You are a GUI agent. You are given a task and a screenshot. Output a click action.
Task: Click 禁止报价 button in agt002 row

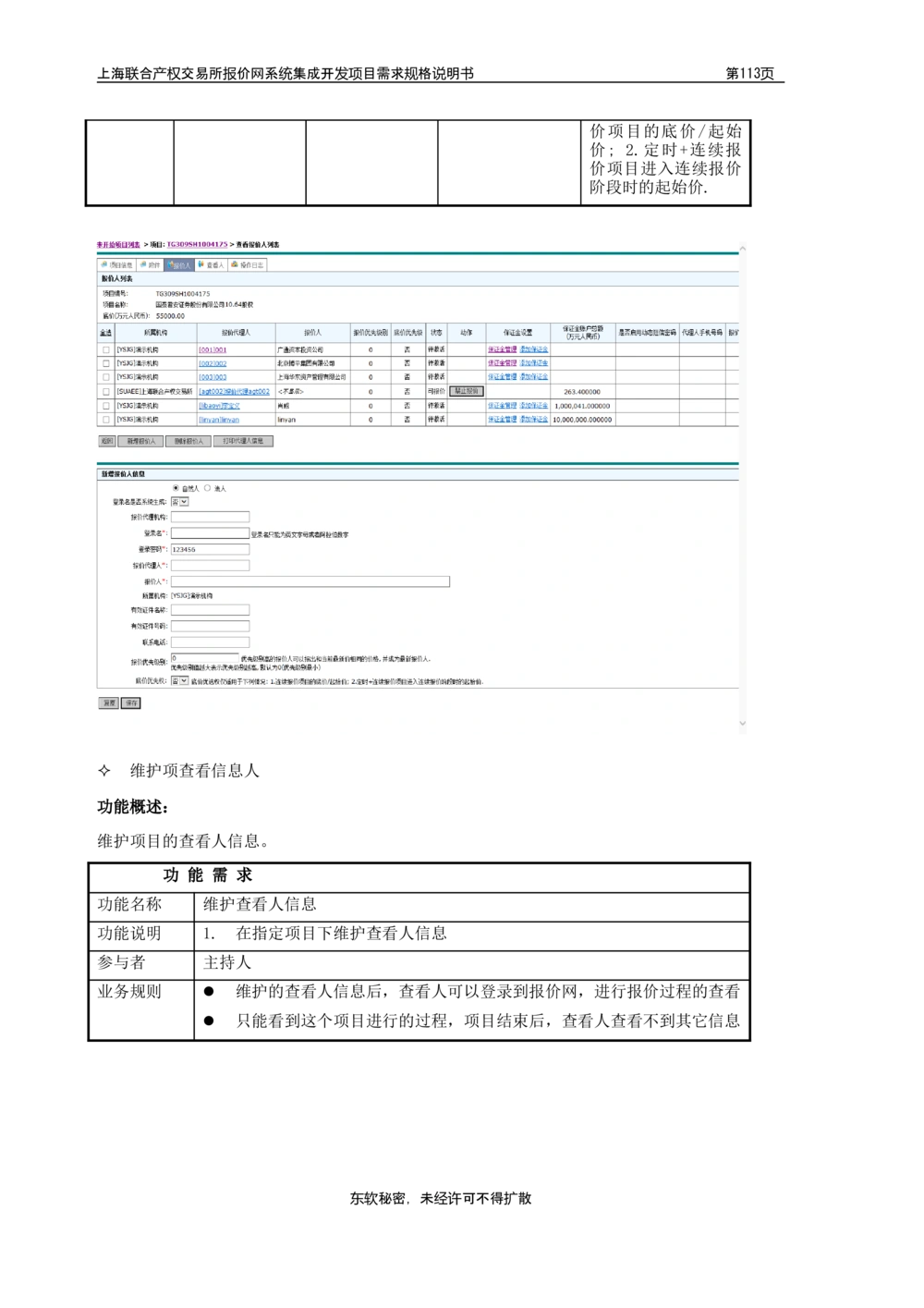[466, 392]
